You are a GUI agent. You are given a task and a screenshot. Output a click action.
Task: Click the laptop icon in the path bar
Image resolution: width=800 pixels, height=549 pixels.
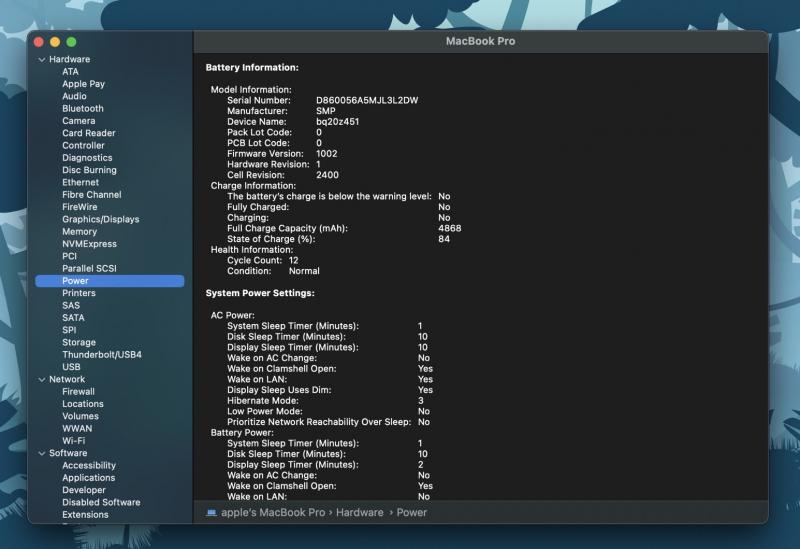pyautogui.click(x=211, y=512)
